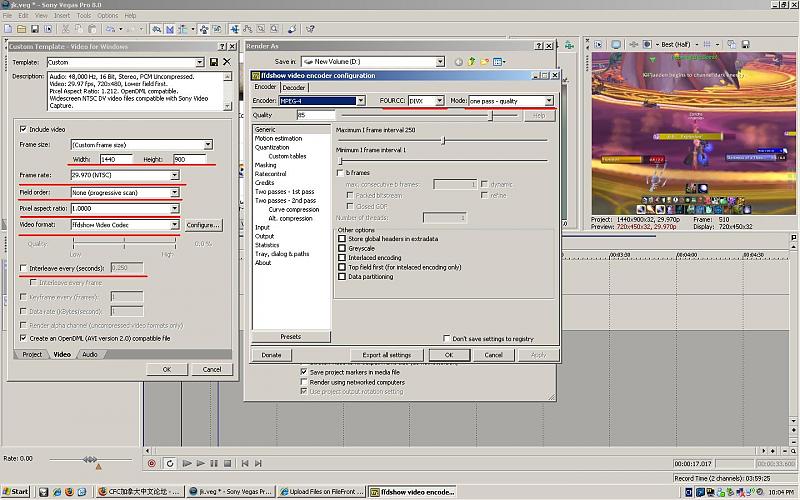
Task: Switch to the Audio tab in Custom Template
Action: click(x=90, y=354)
